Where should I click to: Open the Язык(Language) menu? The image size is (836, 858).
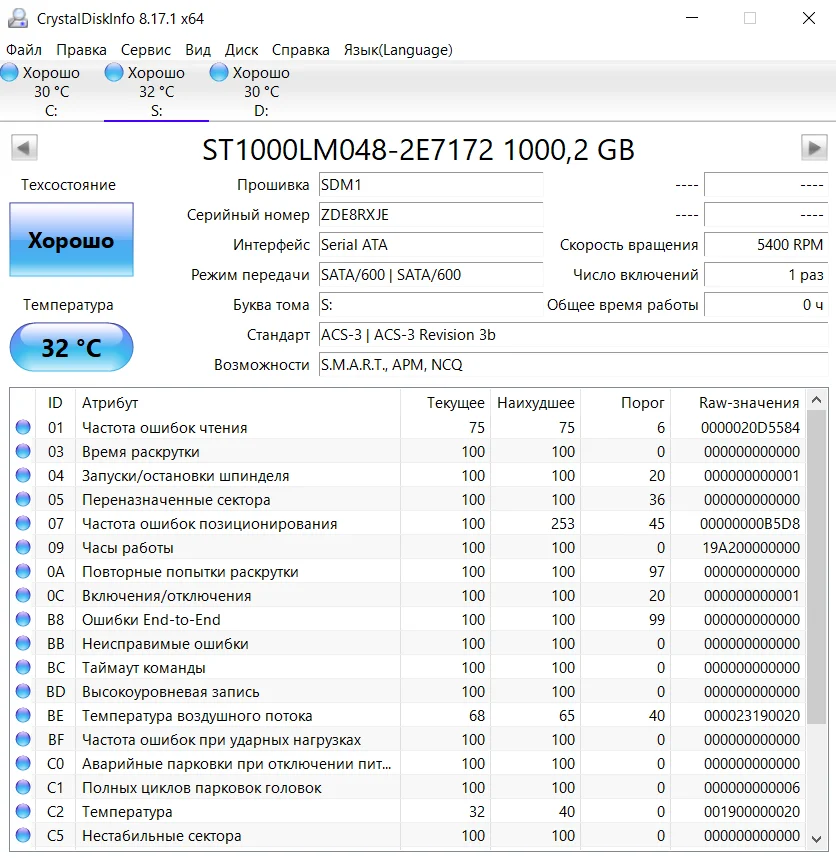397,50
